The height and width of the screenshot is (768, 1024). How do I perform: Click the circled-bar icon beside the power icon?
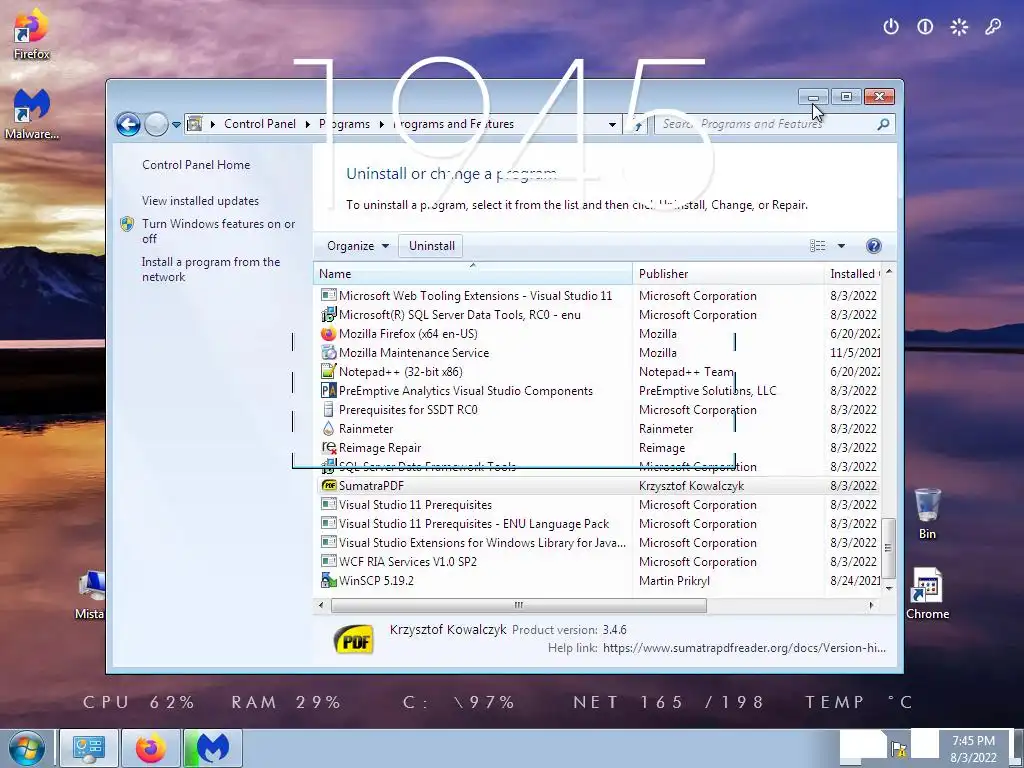[x=925, y=27]
